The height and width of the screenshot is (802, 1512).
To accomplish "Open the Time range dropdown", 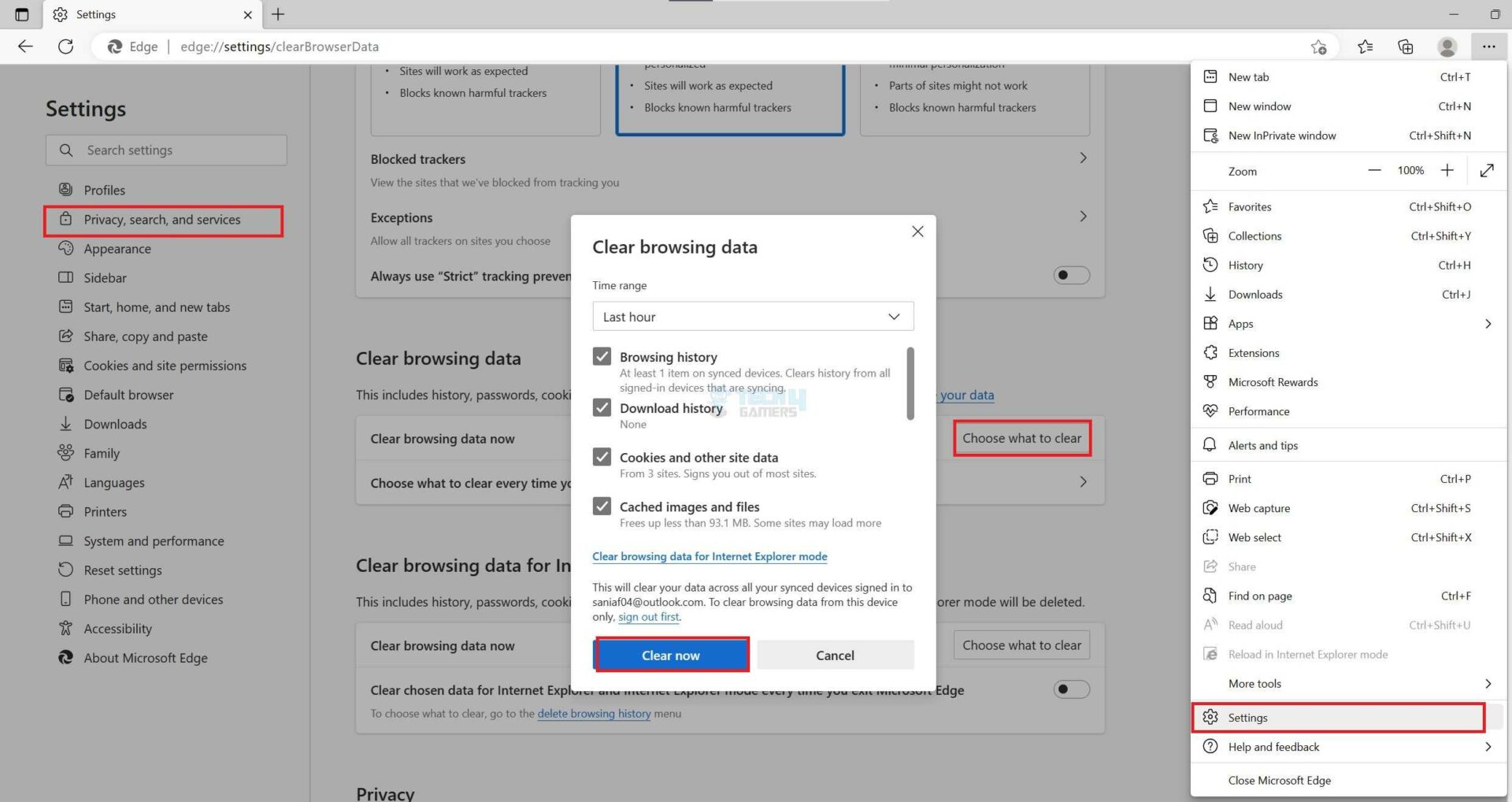I will (752, 316).
